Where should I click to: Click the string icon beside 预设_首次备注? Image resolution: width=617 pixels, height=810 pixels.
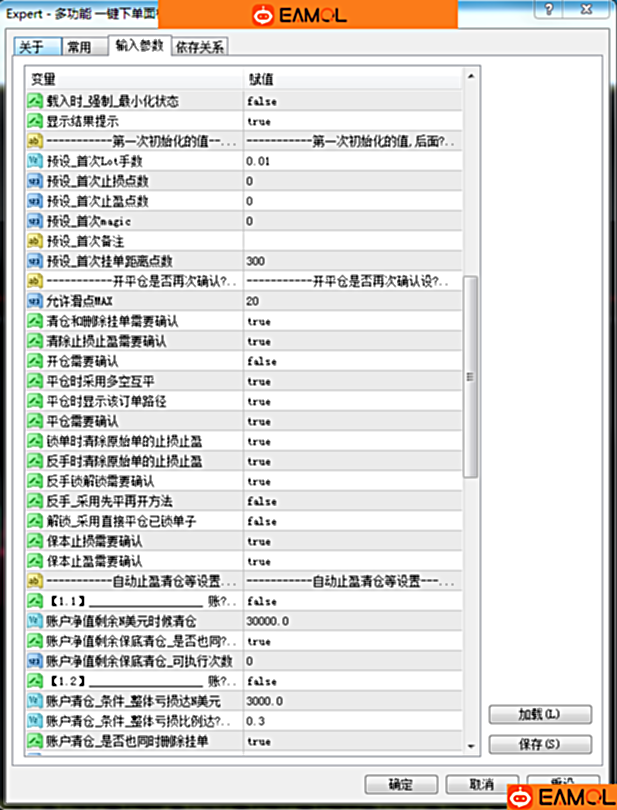click(34, 241)
